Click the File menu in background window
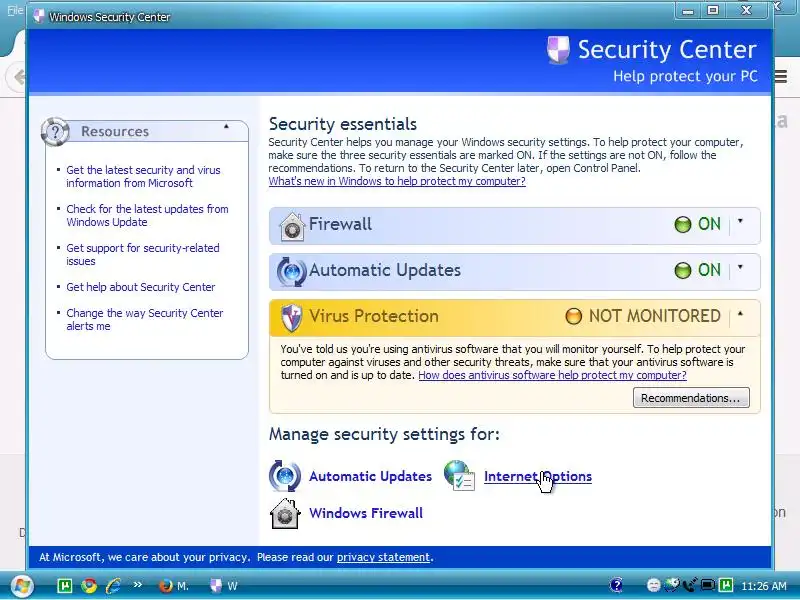Image resolution: width=800 pixels, height=600 pixels. coord(15,10)
